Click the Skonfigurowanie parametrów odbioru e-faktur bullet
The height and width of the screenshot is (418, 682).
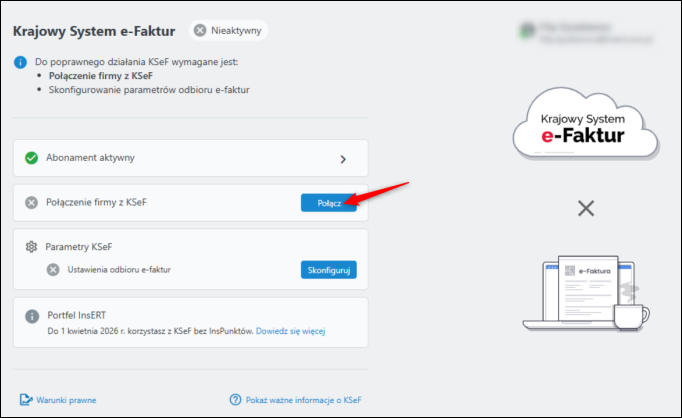[x=149, y=90]
